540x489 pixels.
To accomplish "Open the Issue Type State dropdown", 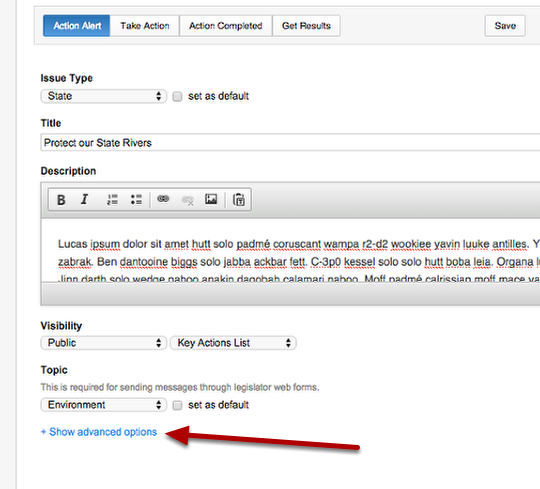I will [x=104, y=96].
